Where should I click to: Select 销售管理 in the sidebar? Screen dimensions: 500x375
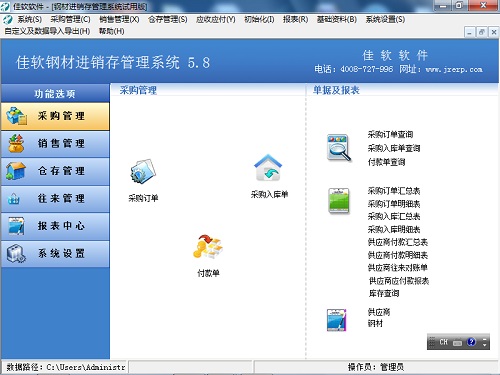click(x=55, y=144)
